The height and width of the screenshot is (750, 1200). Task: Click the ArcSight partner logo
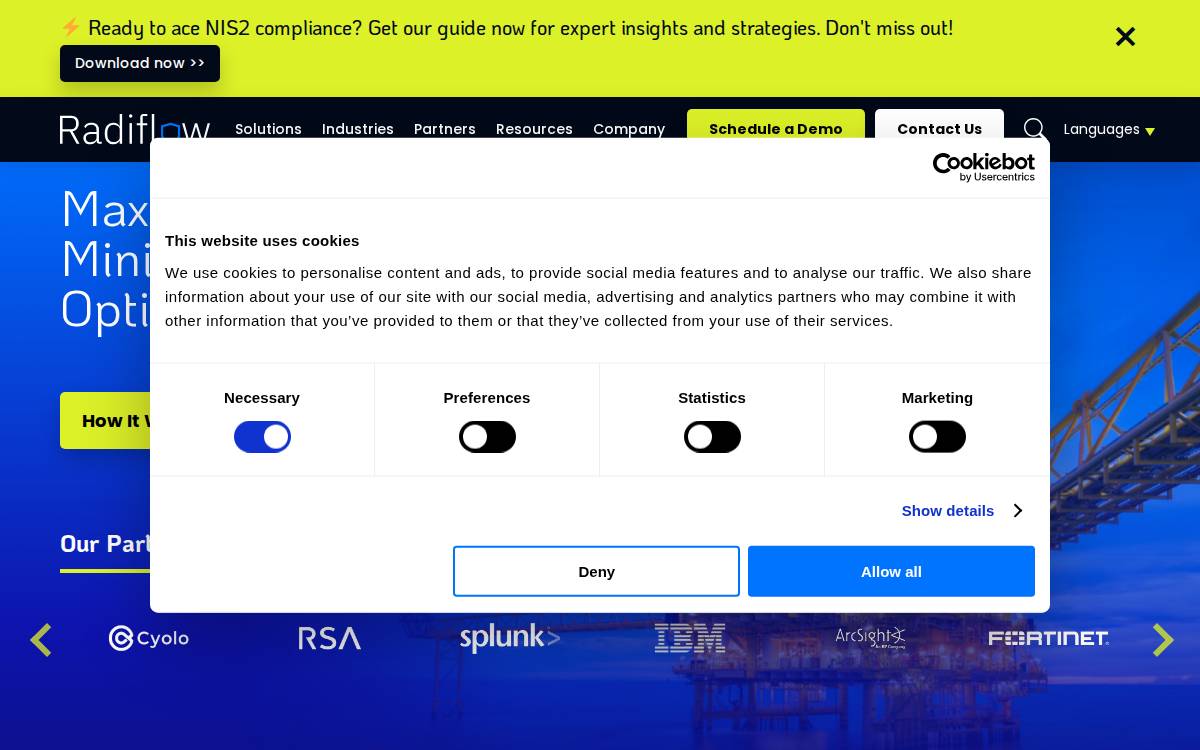(870, 638)
